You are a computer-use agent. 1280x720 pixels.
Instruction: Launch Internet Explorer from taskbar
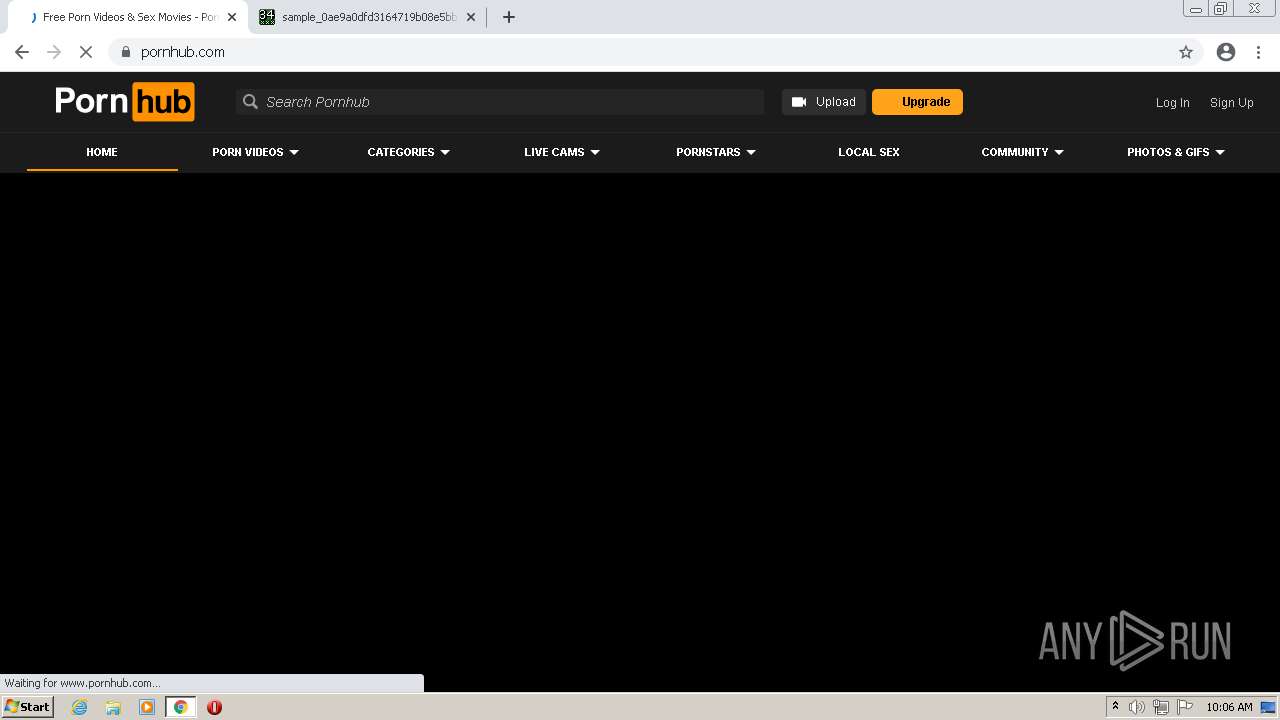pos(80,707)
